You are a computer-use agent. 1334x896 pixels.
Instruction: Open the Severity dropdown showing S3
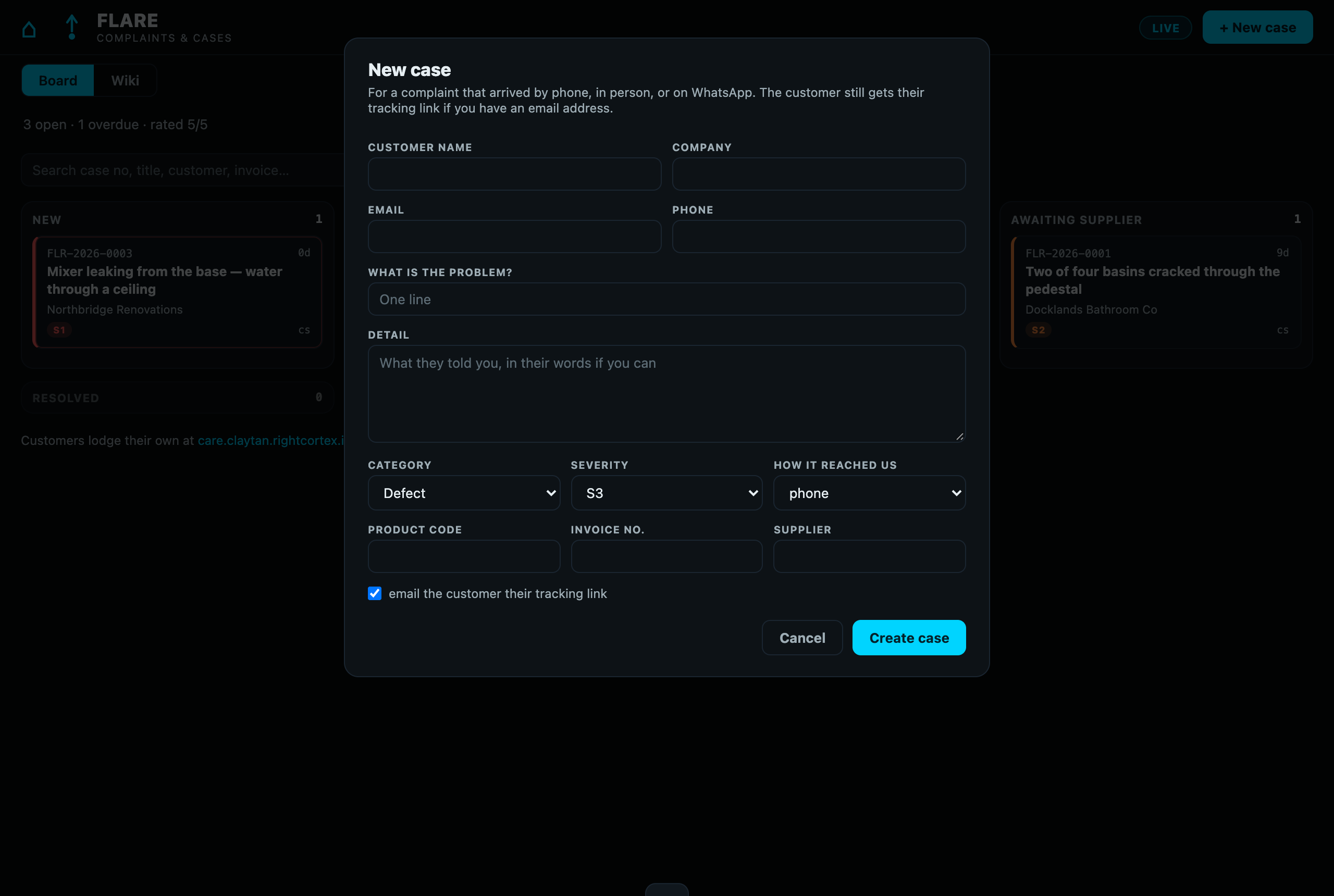[666, 493]
